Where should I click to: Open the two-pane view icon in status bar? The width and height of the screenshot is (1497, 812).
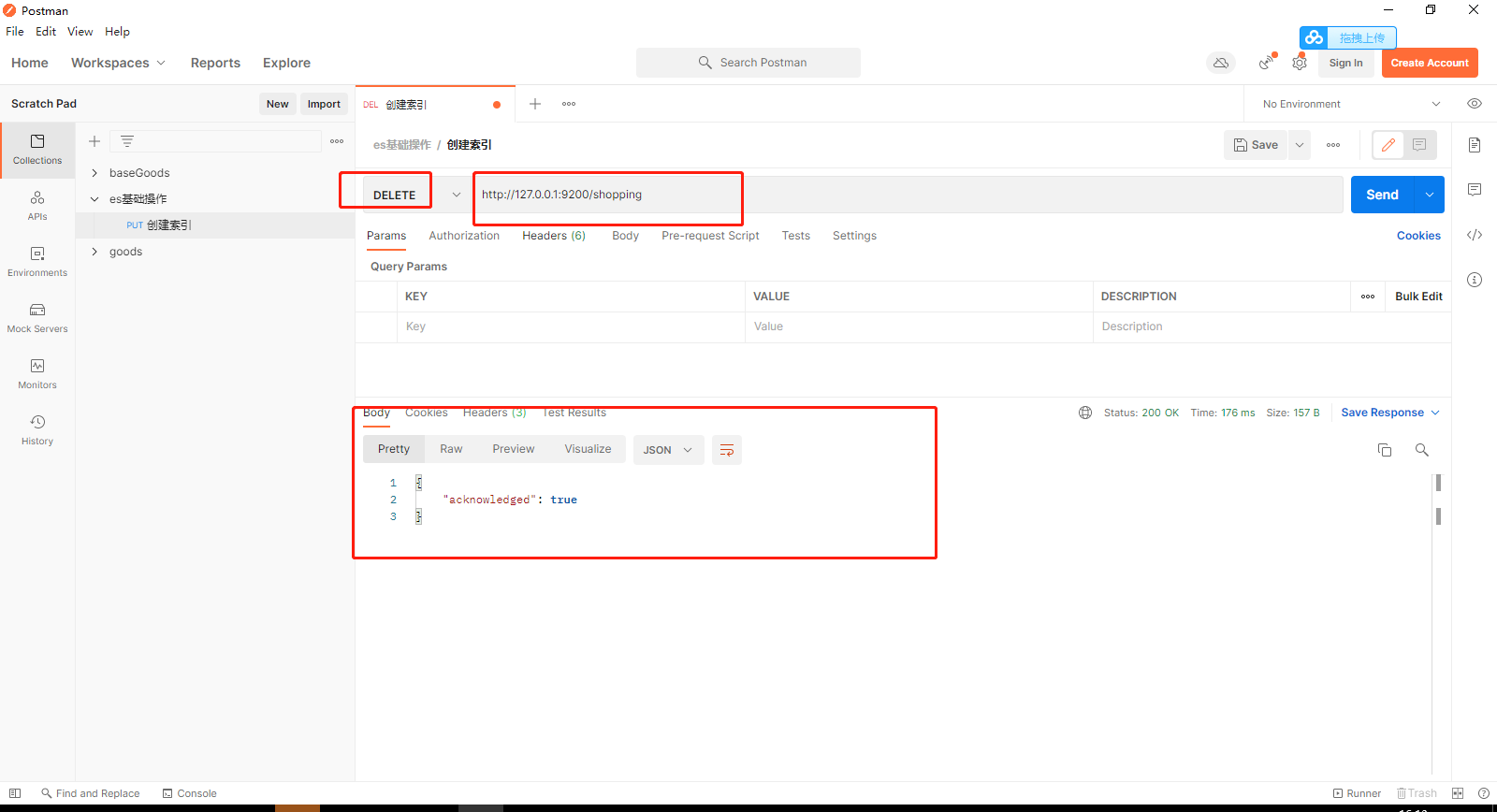point(1458,793)
